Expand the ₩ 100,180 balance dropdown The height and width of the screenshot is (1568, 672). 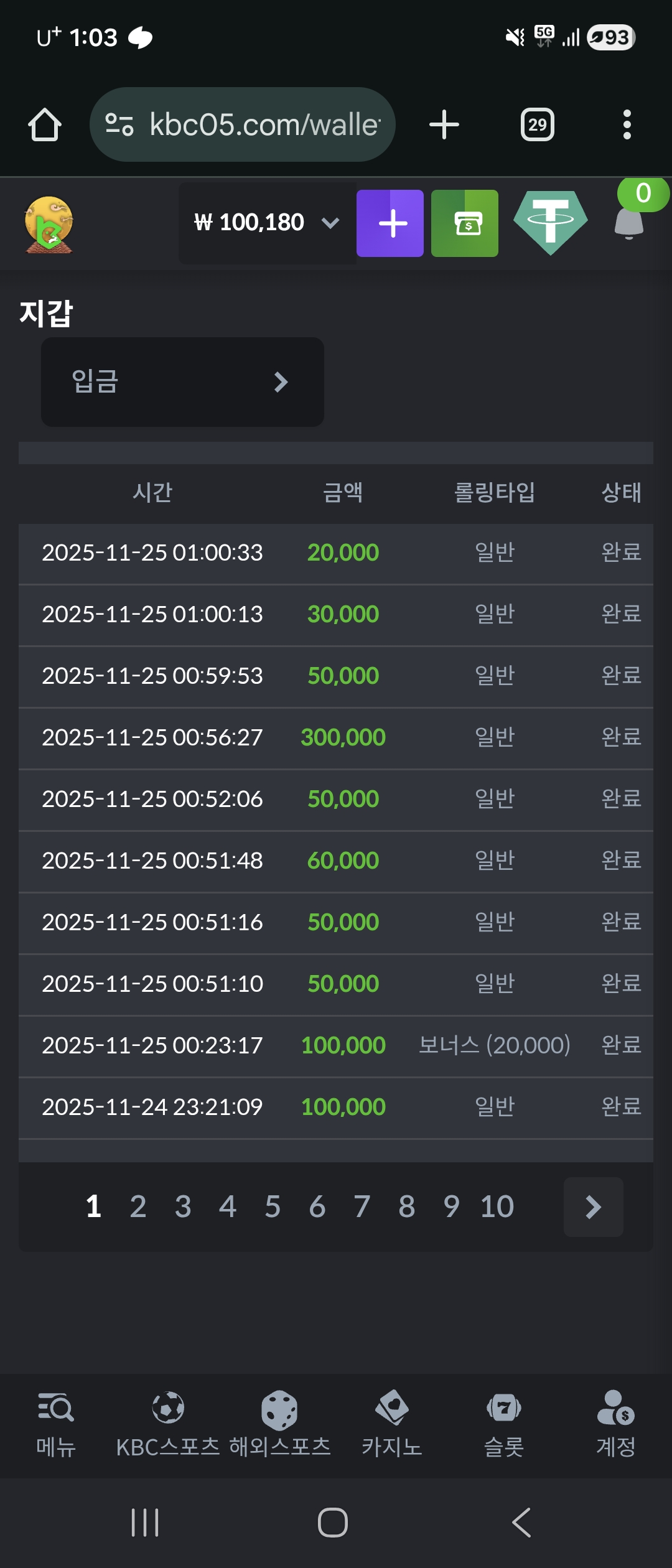click(267, 223)
